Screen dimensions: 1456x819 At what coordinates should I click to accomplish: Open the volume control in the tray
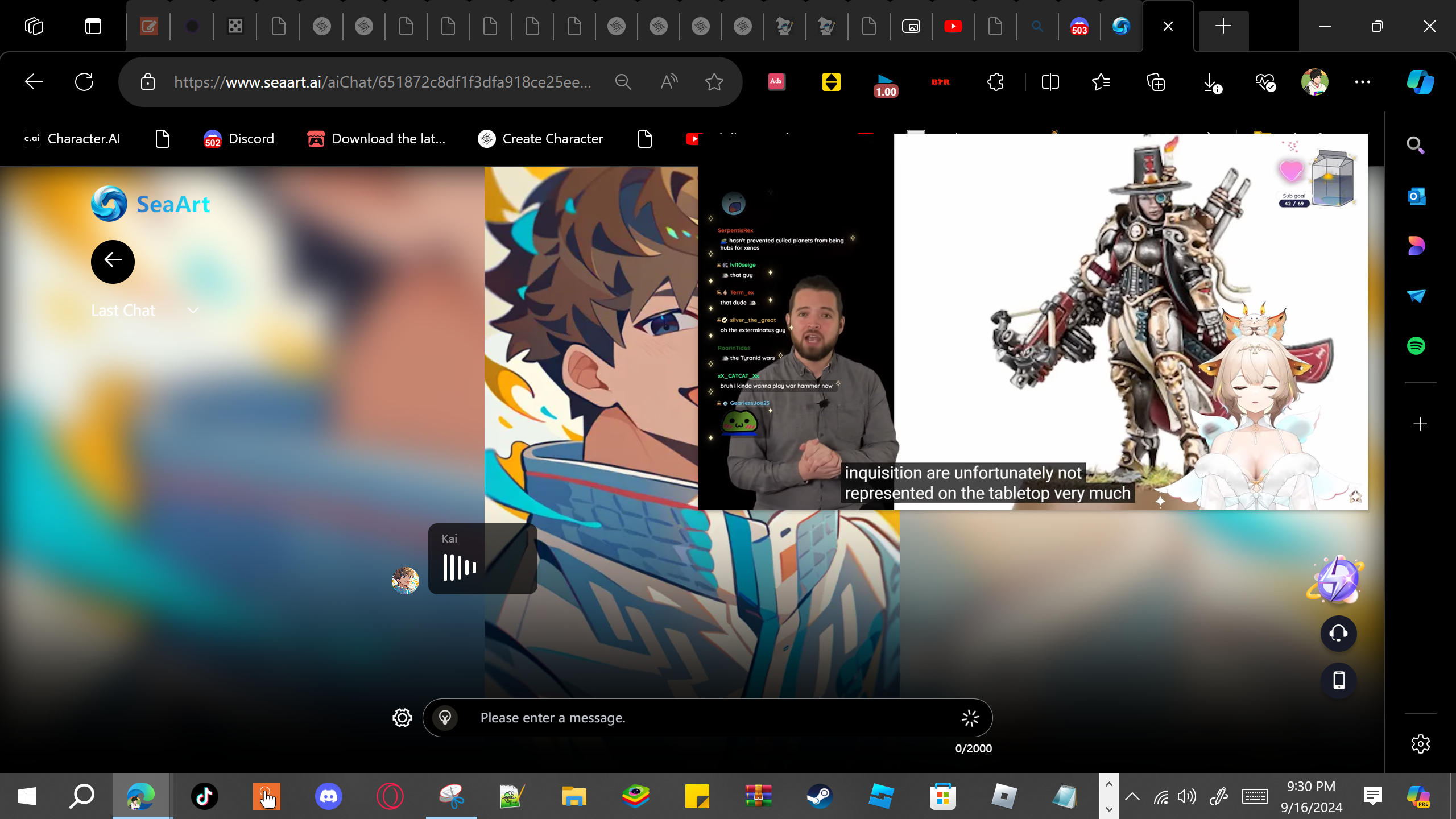coord(1188,796)
